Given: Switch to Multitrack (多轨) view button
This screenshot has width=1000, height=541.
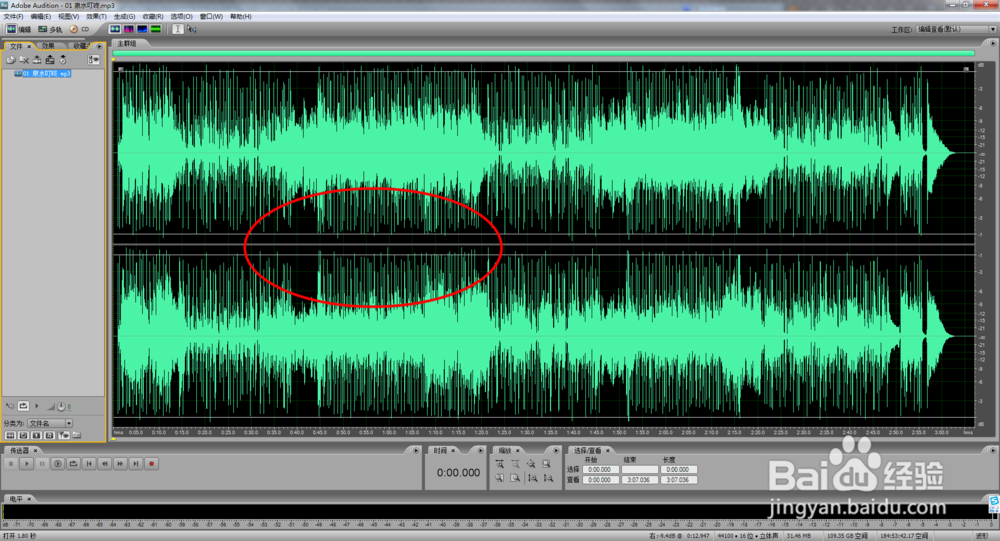Looking at the screenshot, I should [50, 29].
